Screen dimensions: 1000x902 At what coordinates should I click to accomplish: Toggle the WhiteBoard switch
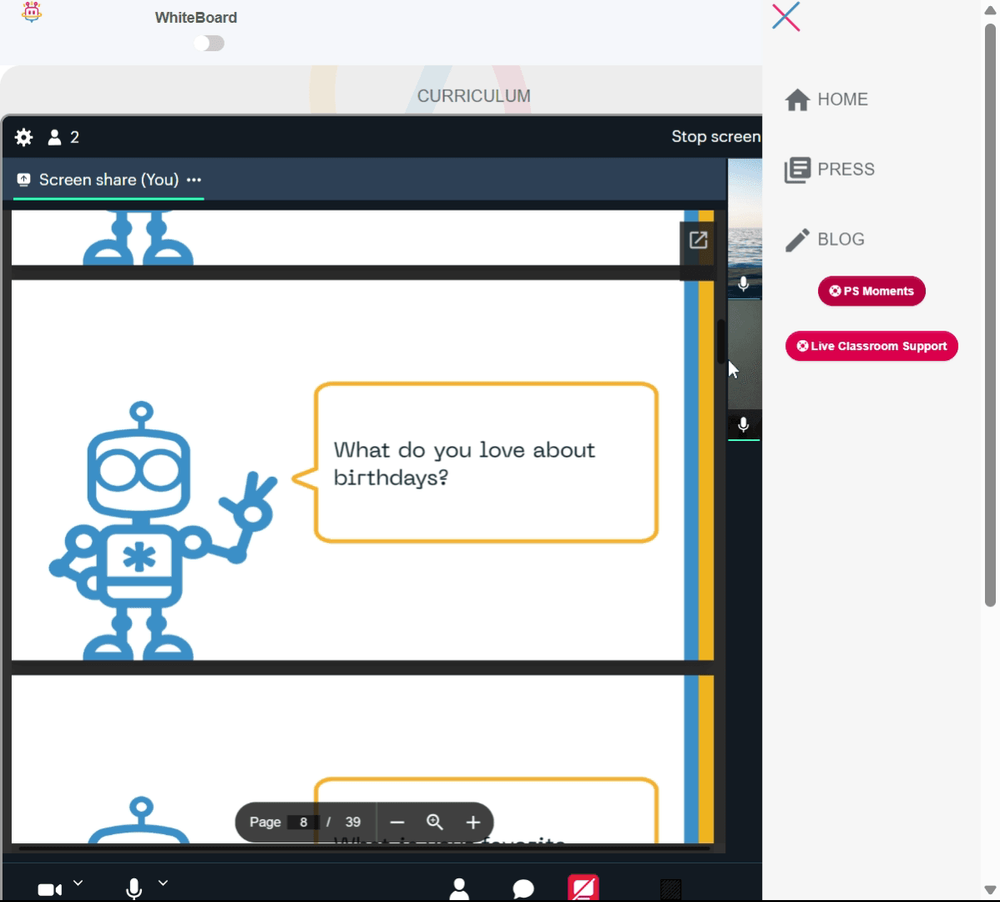pos(209,43)
